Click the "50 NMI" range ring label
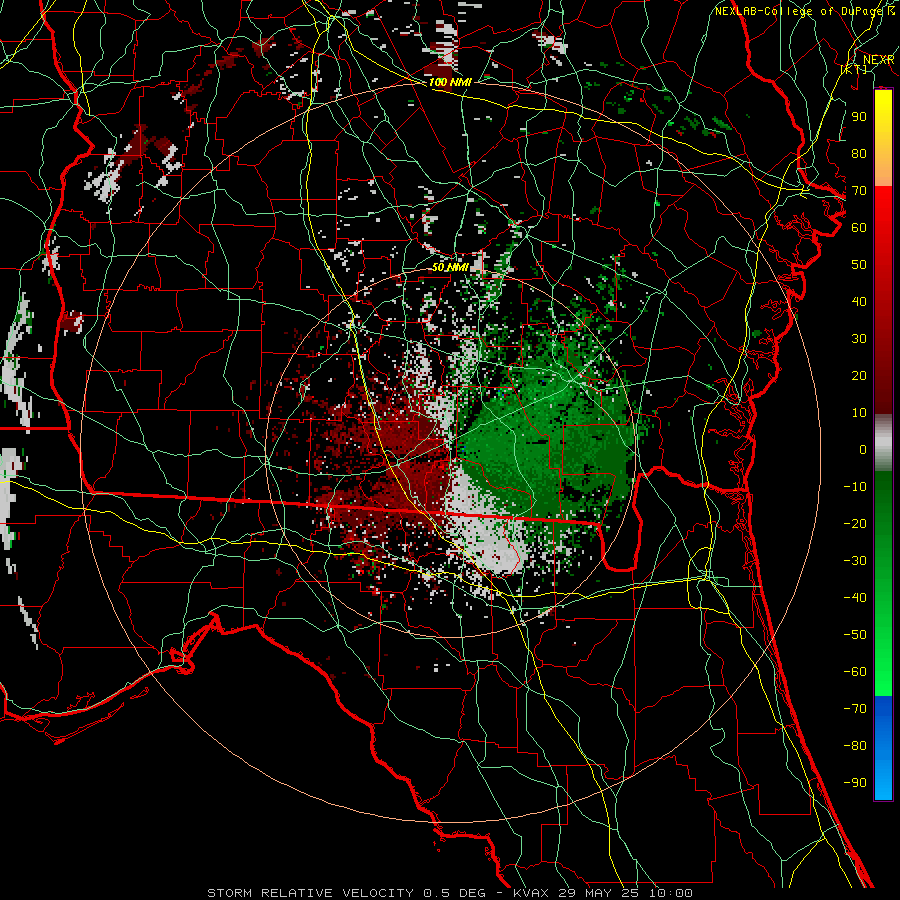Screen dimensions: 900x900 [450, 267]
